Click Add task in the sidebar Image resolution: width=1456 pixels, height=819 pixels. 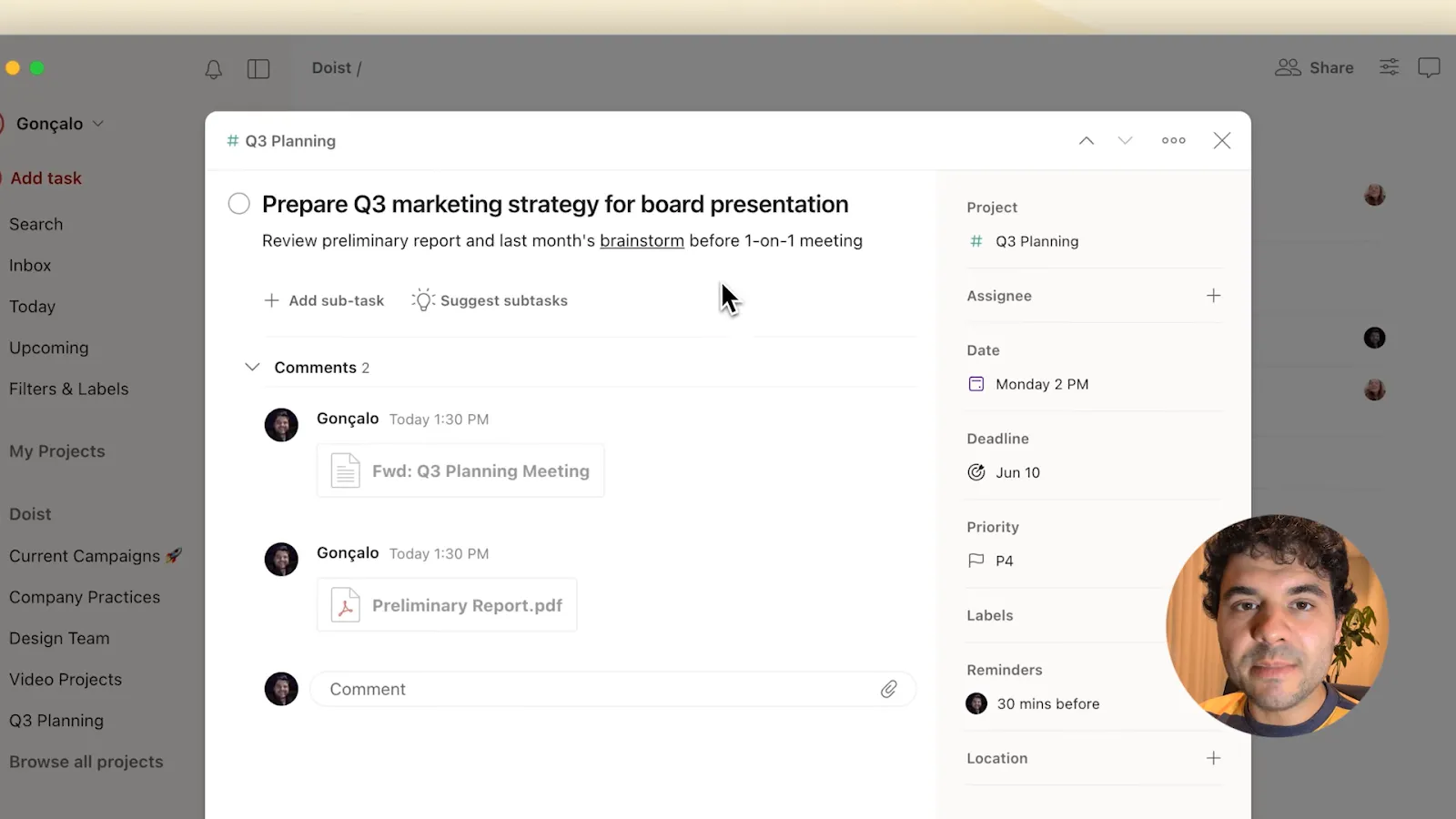point(45,178)
